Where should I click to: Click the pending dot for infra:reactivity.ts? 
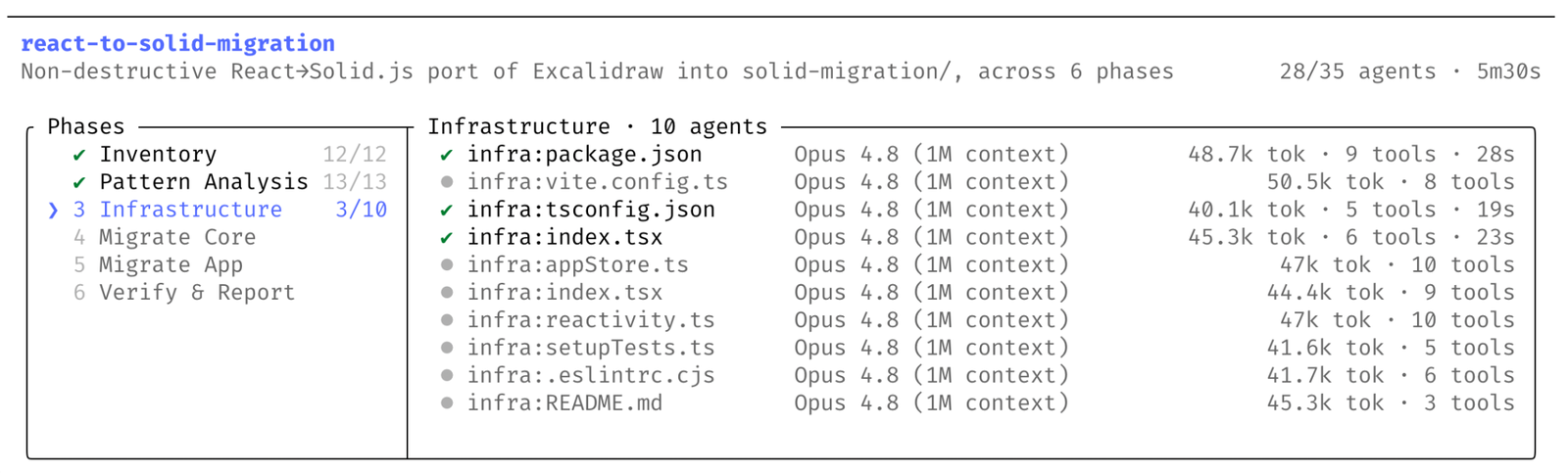pyautogui.click(x=447, y=320)
